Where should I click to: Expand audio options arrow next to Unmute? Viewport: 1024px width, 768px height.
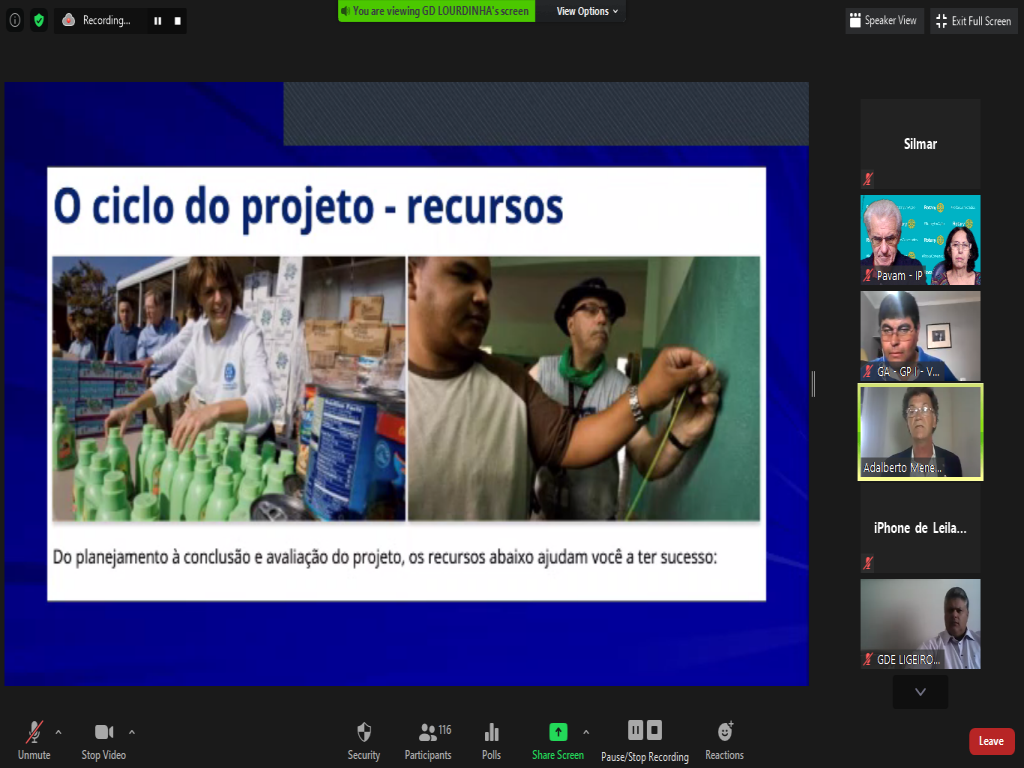coord(58,732)
